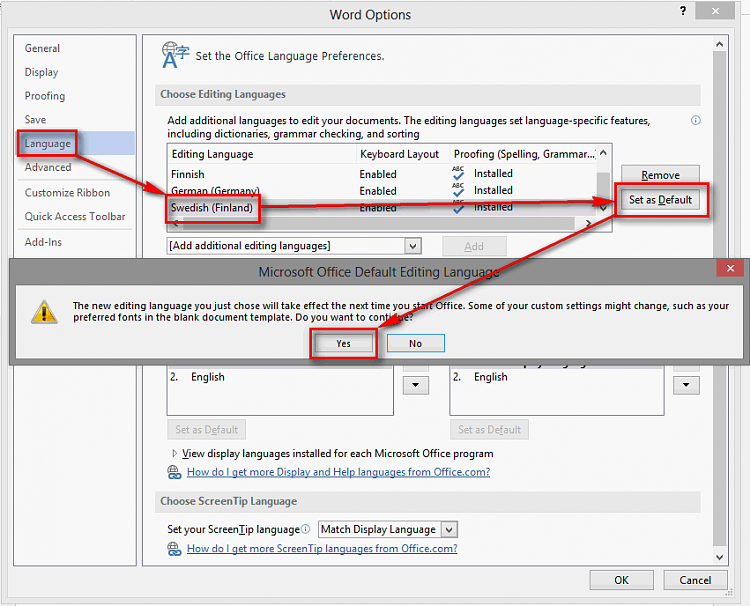Open Customize Ribbon options

[x=67, y=193]
